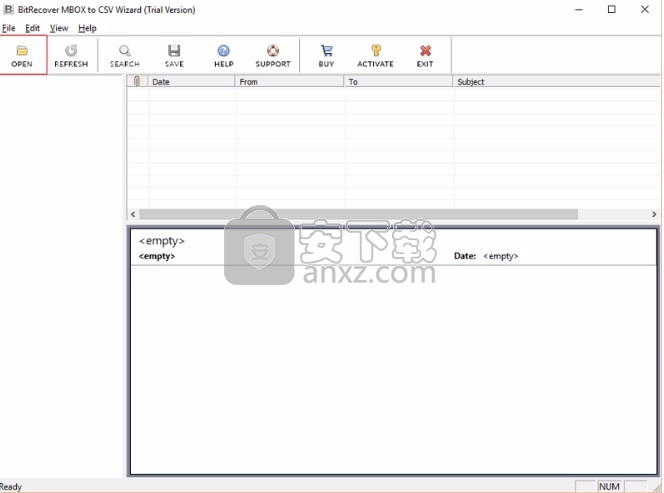The image size is (664, 493).
Task: Sort by the To column header
Action: pyautogui.click(x=398, y=81)
